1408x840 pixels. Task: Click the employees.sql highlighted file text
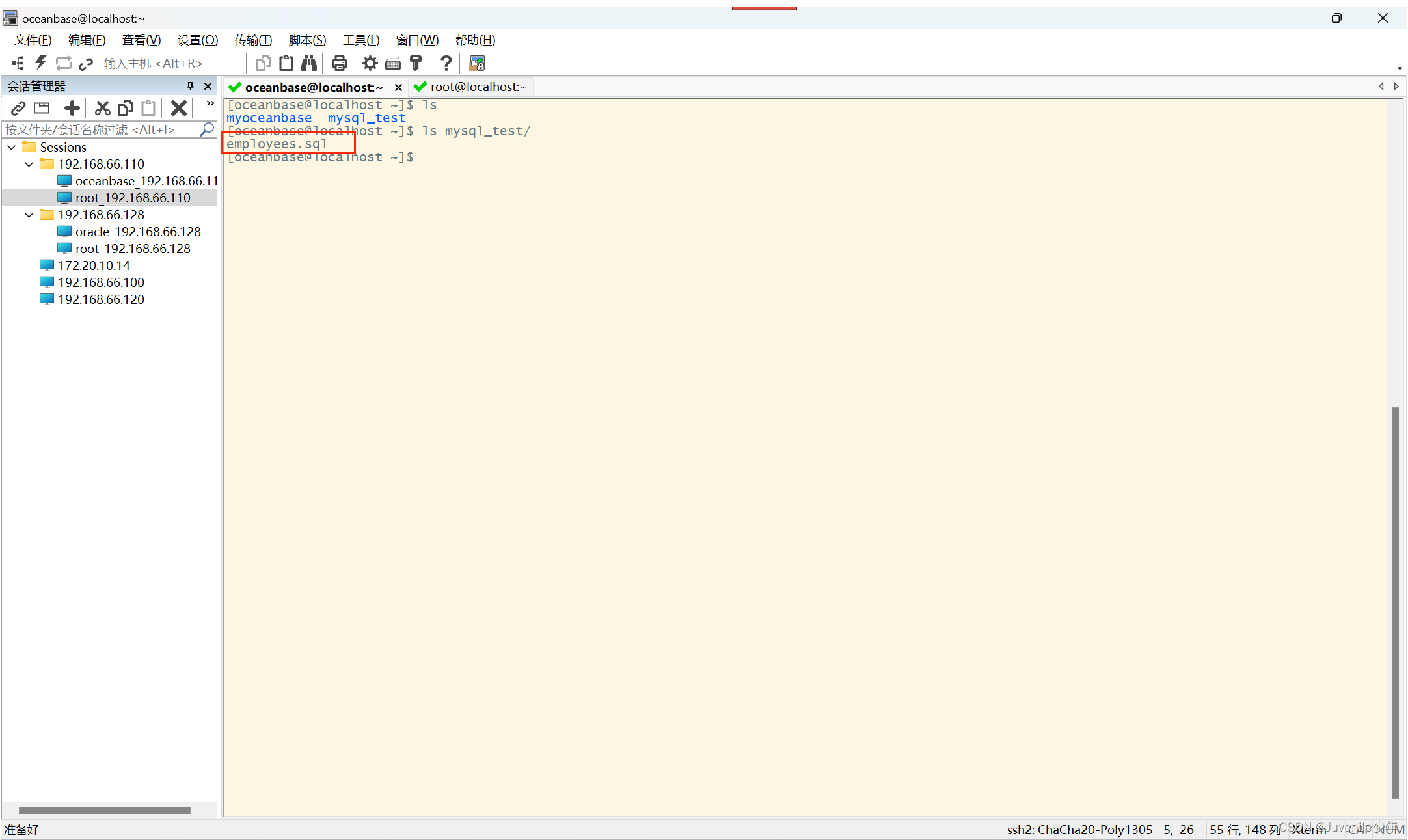tap(276, 143)
